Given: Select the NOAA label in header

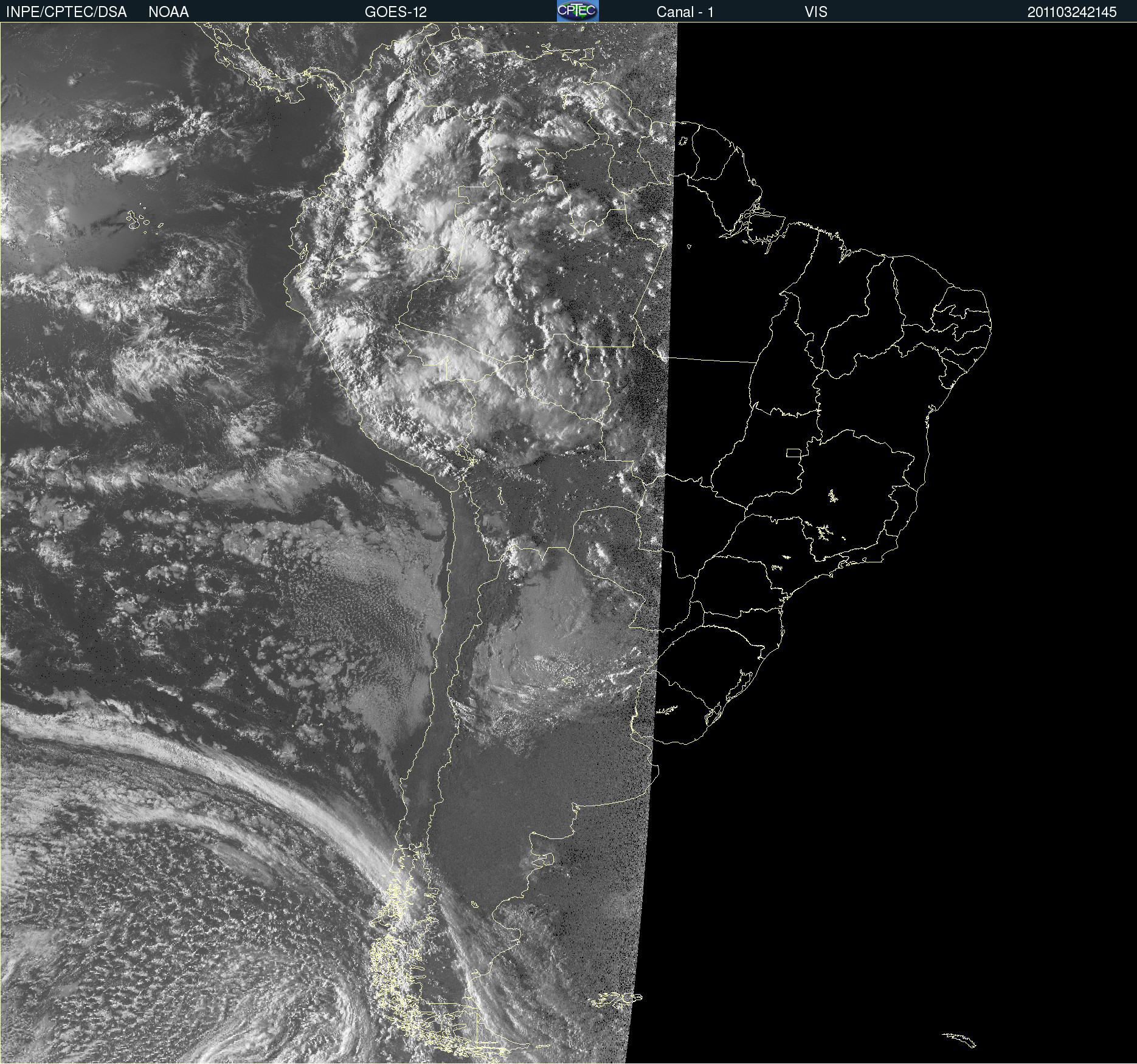Looking at the screenshot, I should coord(168,12).
